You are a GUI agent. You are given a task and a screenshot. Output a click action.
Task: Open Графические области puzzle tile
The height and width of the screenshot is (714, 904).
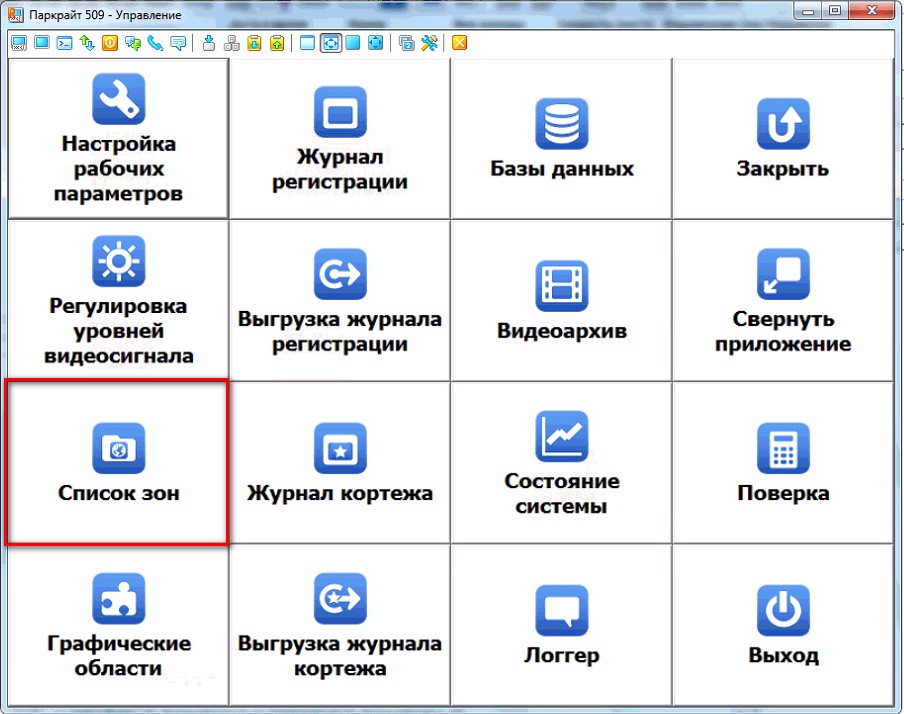point(119,625)
